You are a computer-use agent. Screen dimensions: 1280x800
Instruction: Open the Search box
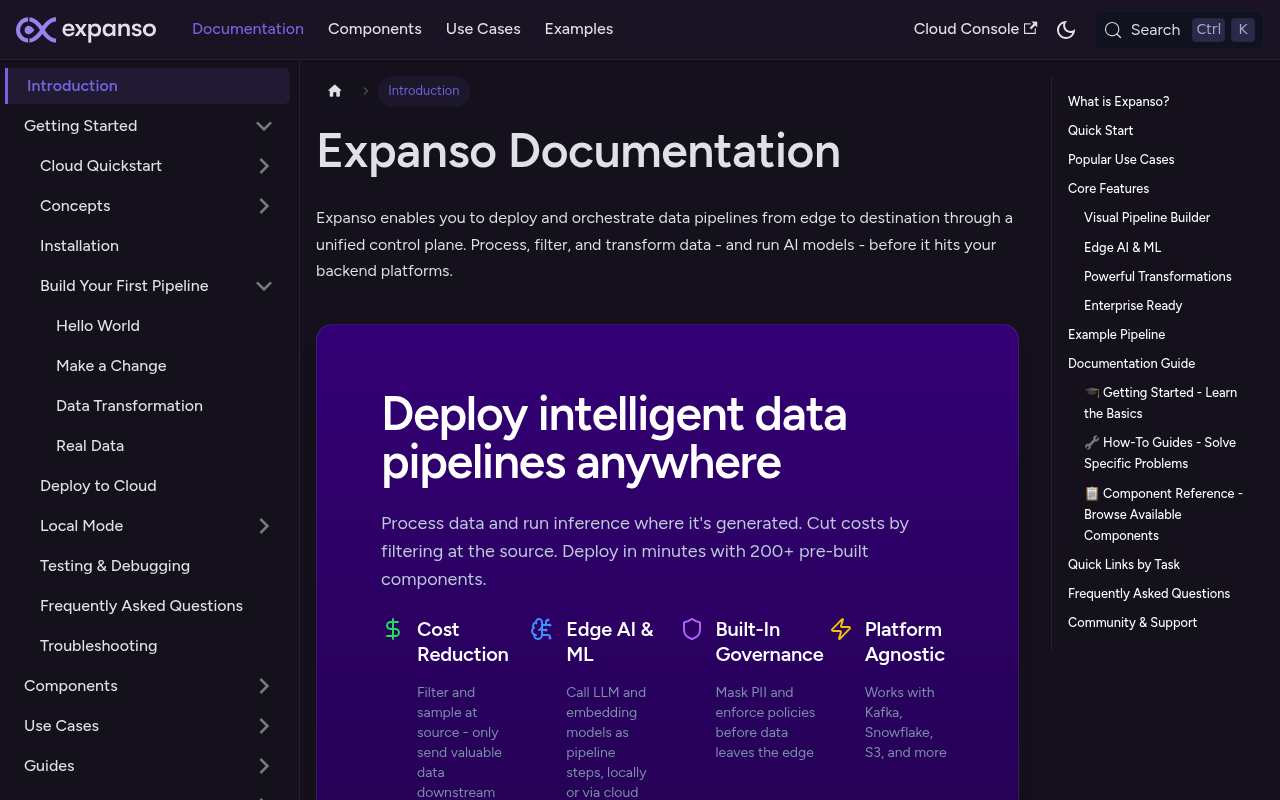(x=1179, y=30)
